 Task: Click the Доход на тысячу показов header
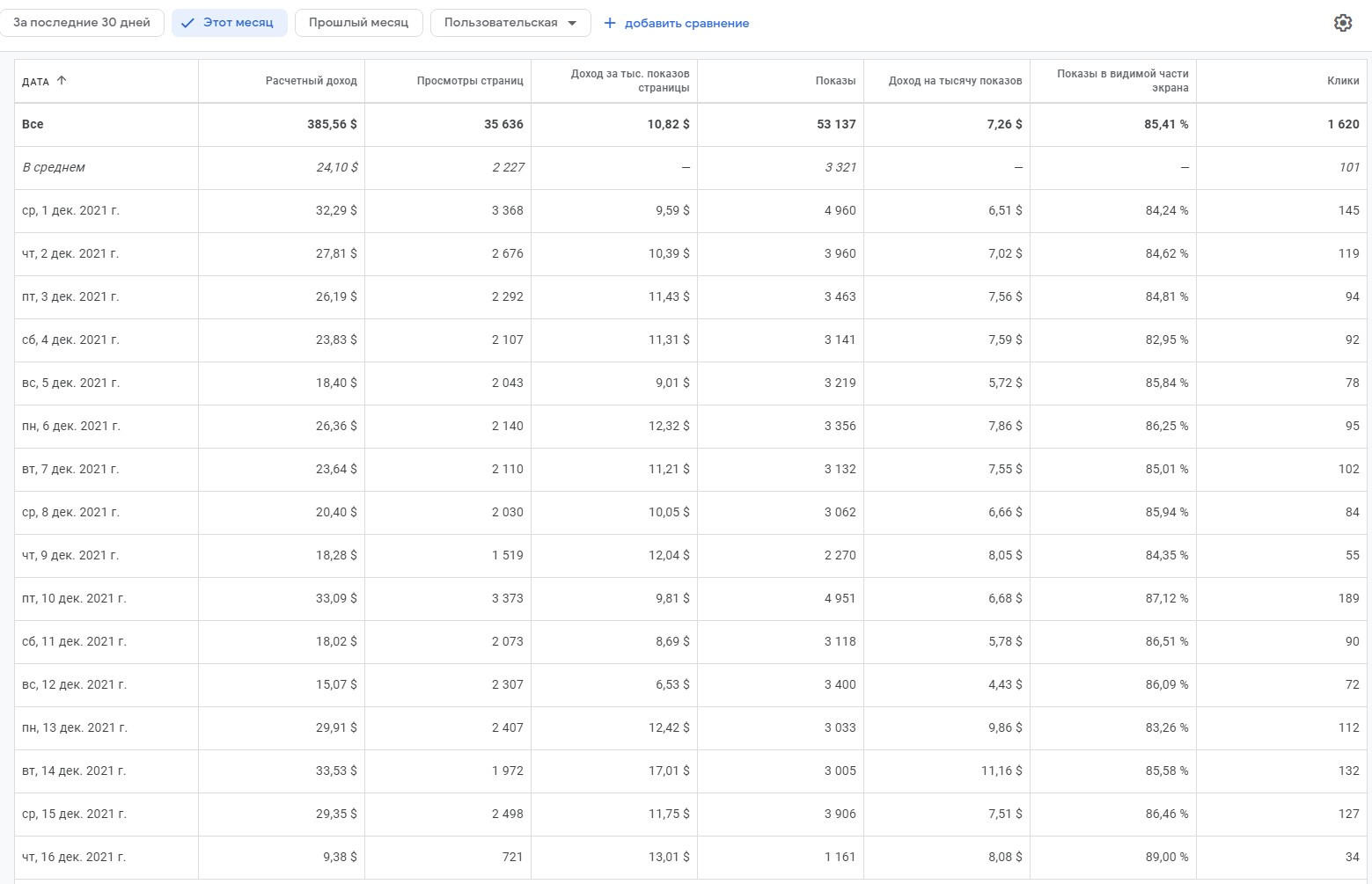coord(955,81)
